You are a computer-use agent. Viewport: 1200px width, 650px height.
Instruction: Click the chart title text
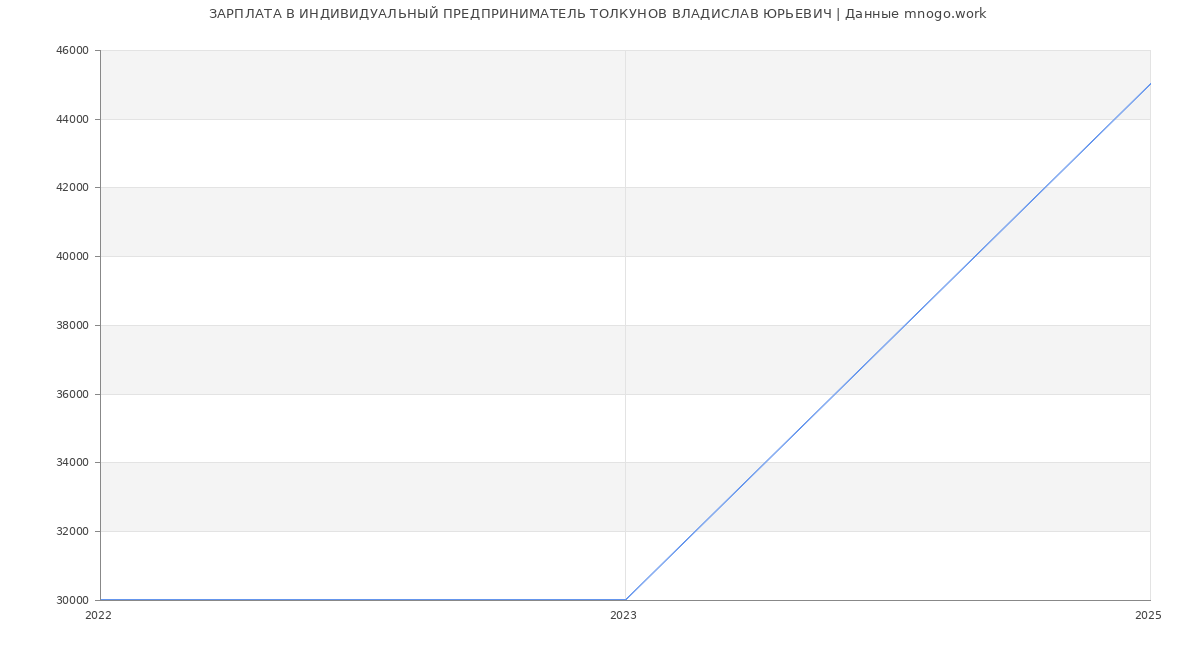[597, 14]
